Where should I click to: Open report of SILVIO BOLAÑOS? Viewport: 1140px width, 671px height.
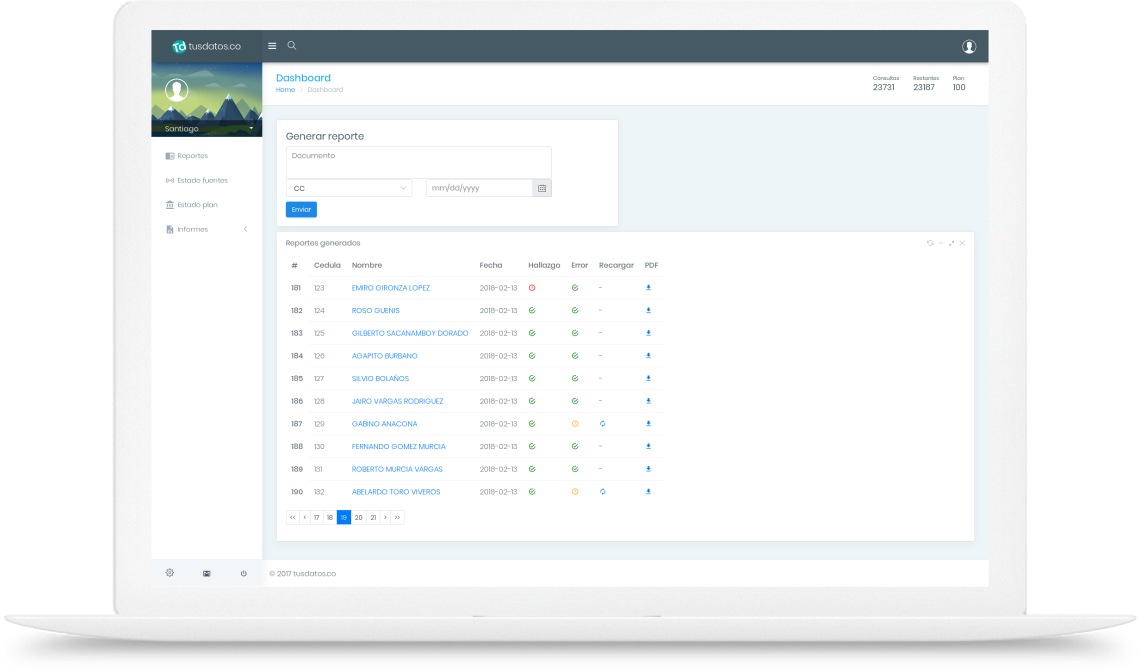[x=380, y=378]
